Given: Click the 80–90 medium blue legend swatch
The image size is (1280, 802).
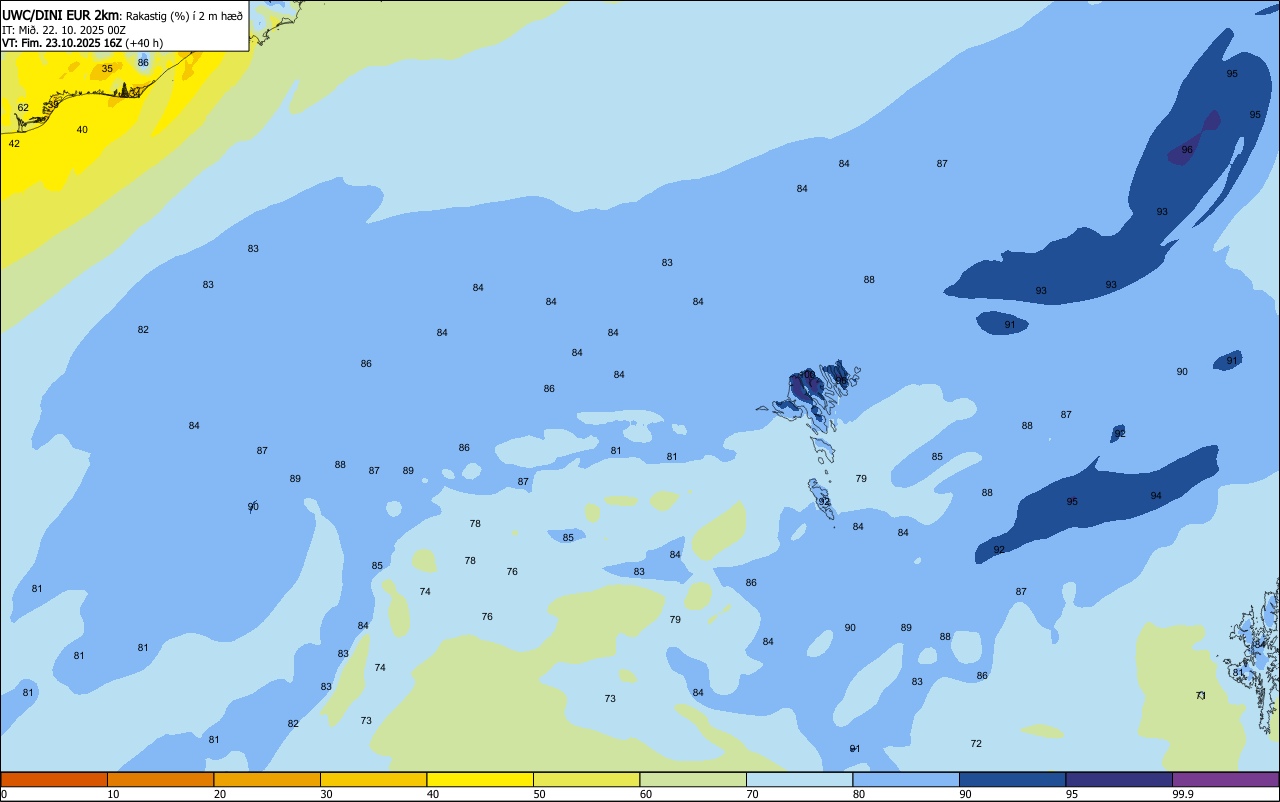Looking at the screenshot, I should [906, 779].
